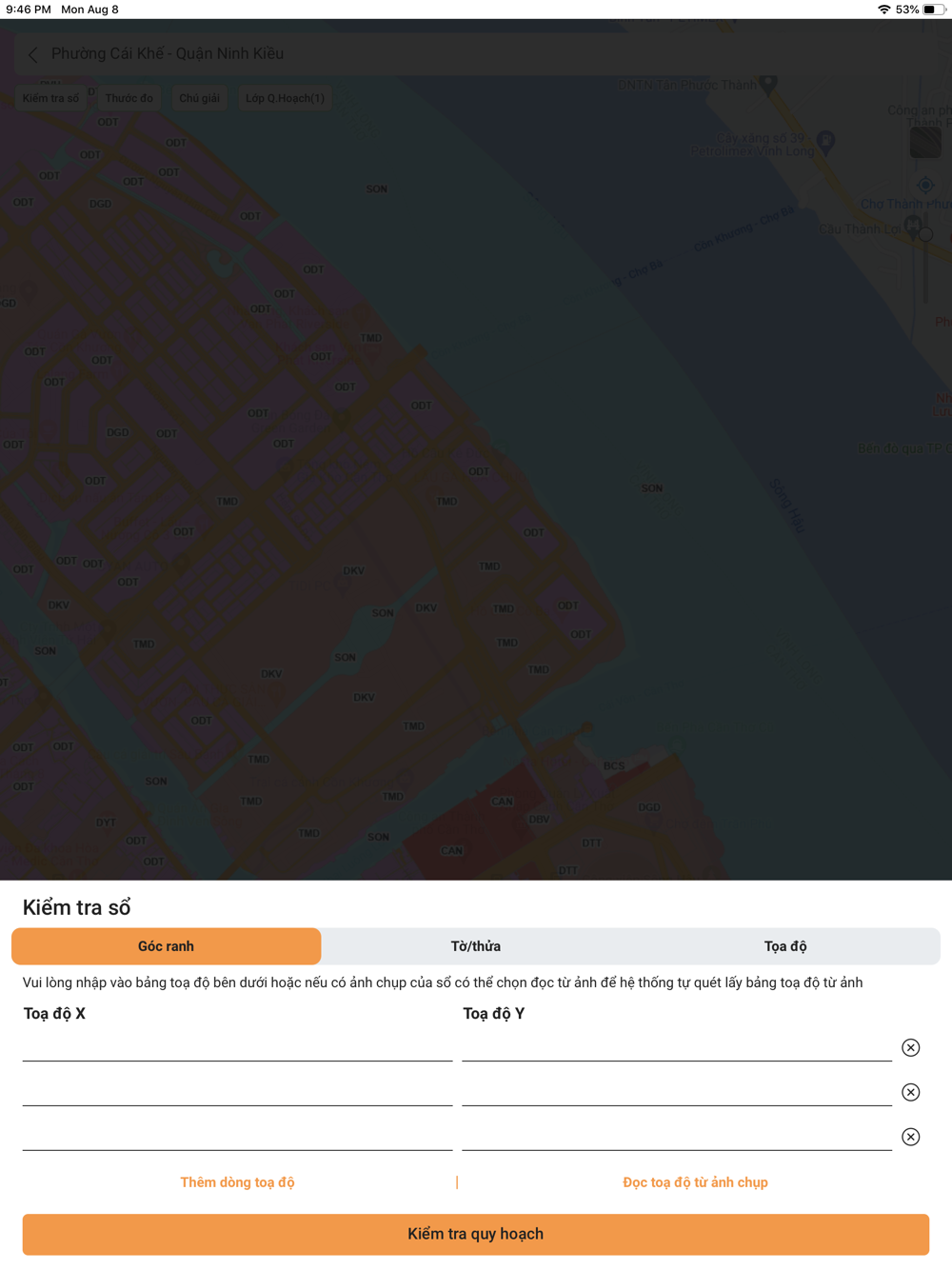The height and width of the screenshot is (1270, 952).
Task: Focus the third Toạ độ X field
Action: coord(237,1137)
